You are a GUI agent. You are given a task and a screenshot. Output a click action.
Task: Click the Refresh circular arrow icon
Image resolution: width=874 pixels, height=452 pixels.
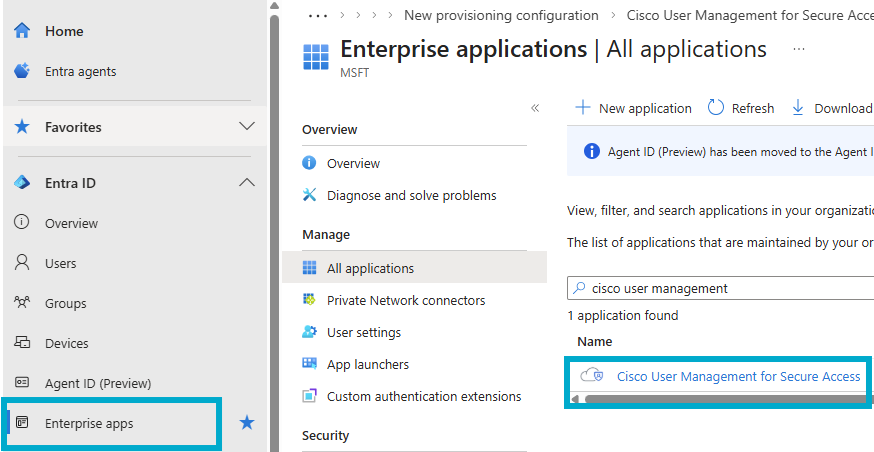[x=716, y=108]
